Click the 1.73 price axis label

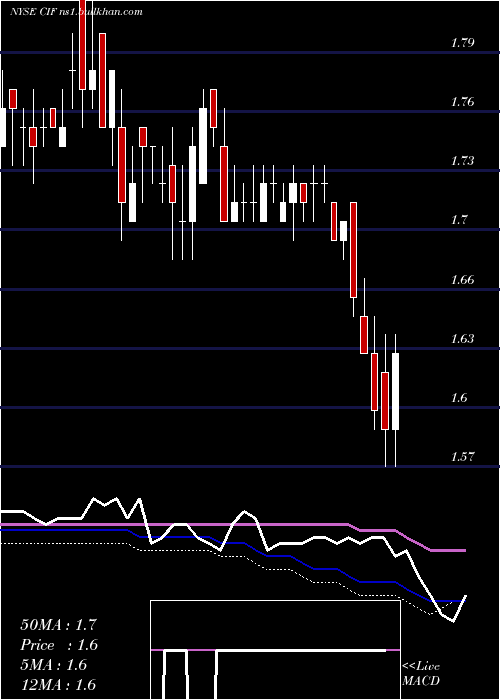coord(462,161)
